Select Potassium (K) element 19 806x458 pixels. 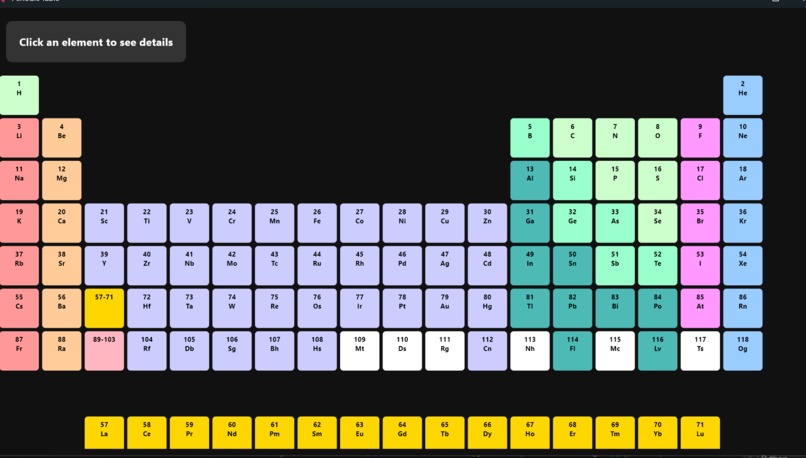(x=19, y=223)
